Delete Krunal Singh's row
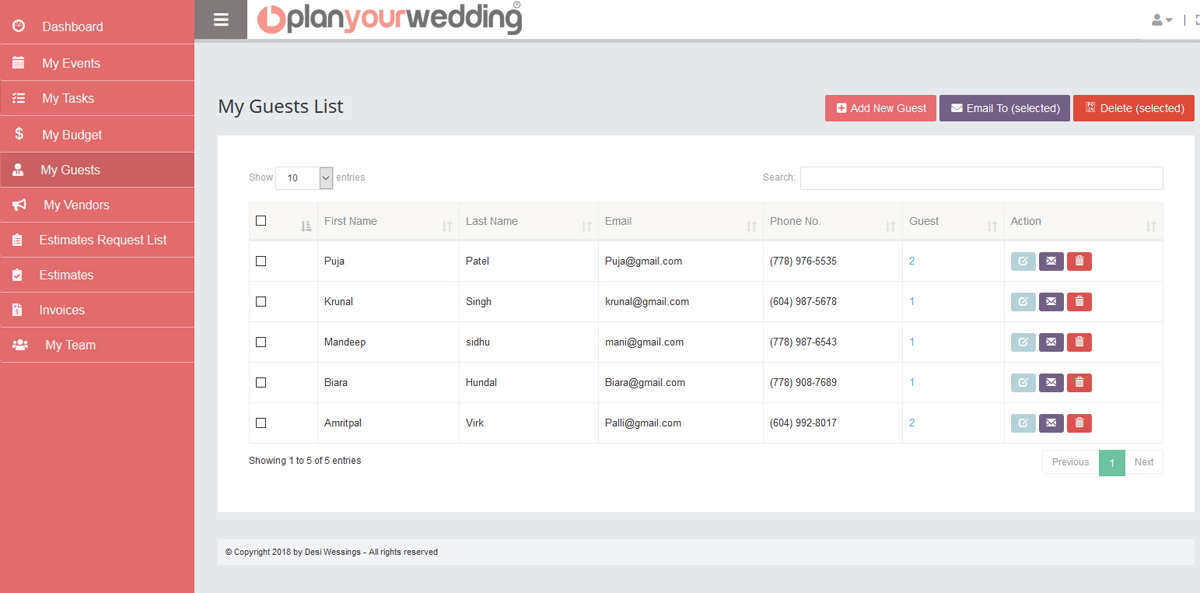Screen dimensions: 1200x593 point(1079,301)
